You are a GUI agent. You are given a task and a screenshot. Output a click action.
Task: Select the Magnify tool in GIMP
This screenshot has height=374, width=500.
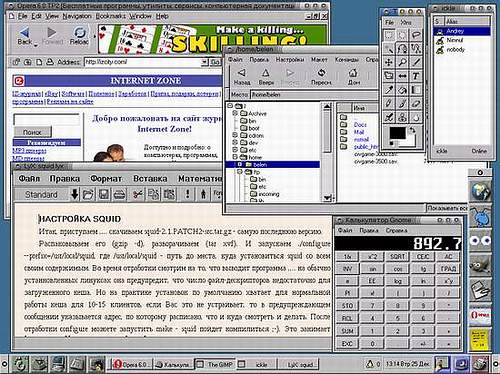pyautogui.click(x=402, y=62)
